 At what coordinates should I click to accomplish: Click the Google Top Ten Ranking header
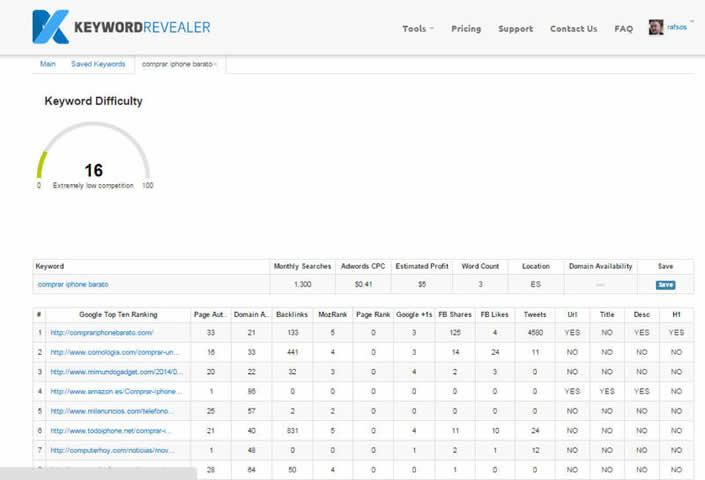[118, 315]
